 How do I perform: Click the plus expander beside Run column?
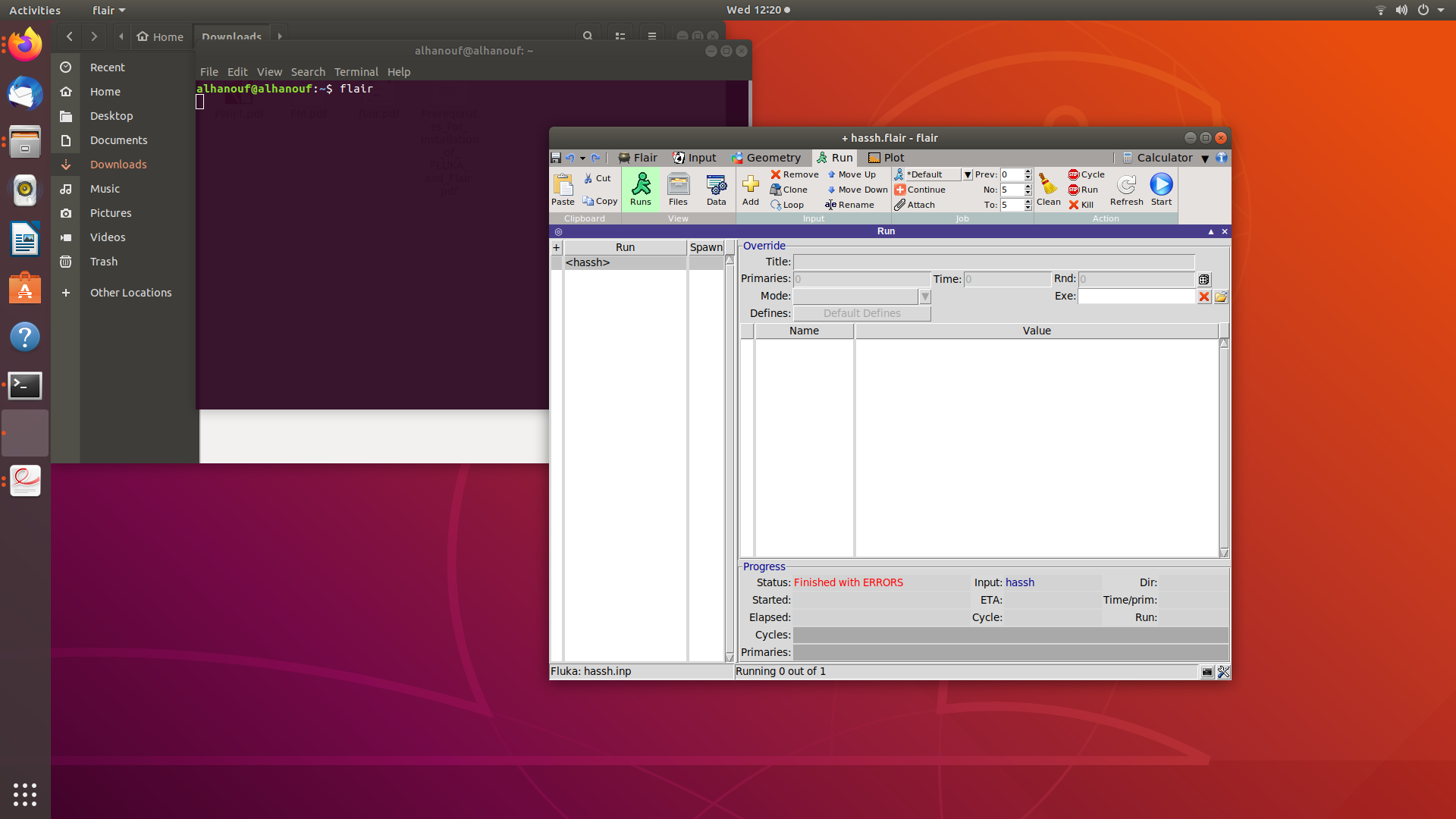[556, 247]
